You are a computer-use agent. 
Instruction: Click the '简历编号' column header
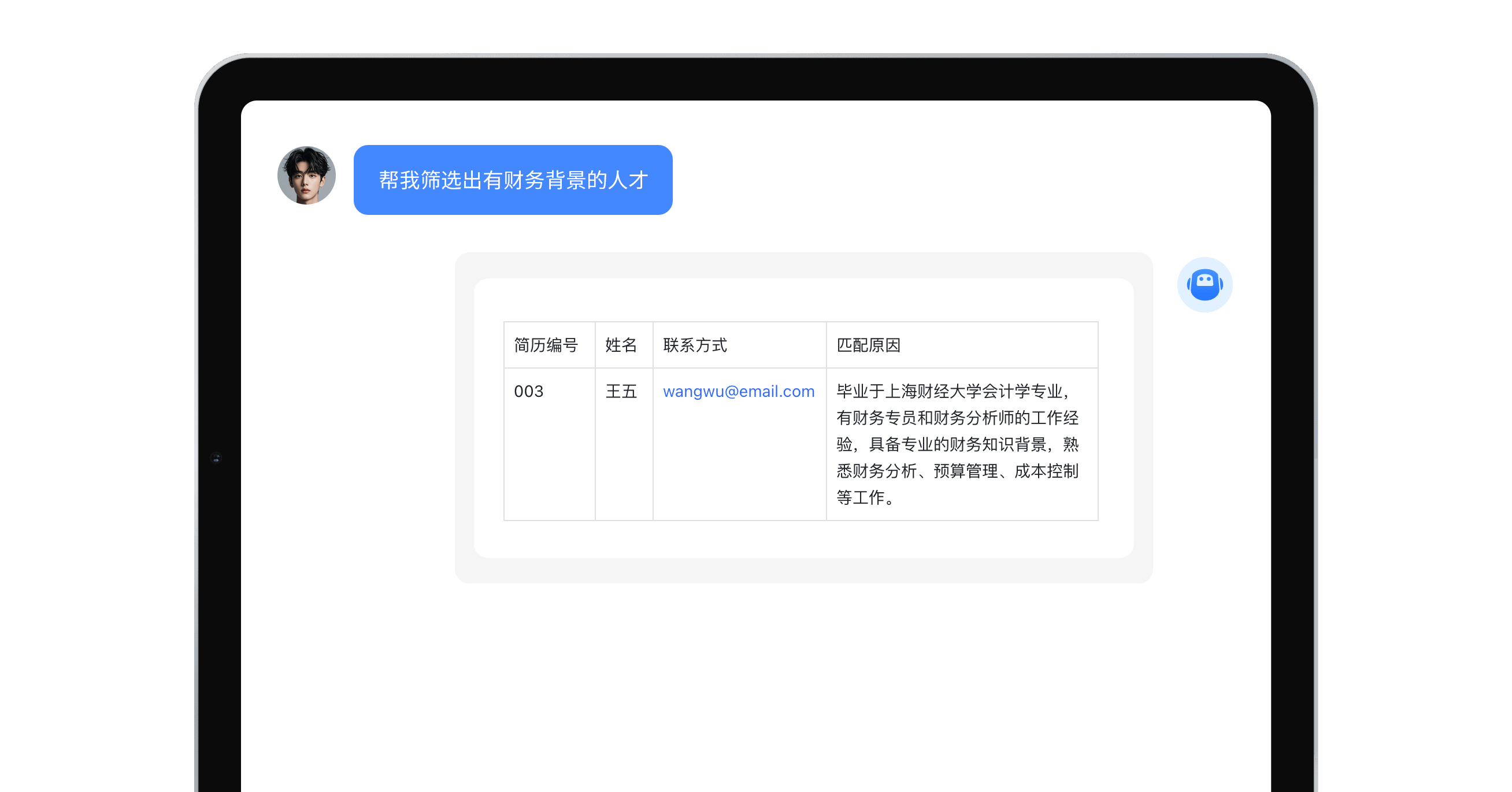tap(550, 345)
